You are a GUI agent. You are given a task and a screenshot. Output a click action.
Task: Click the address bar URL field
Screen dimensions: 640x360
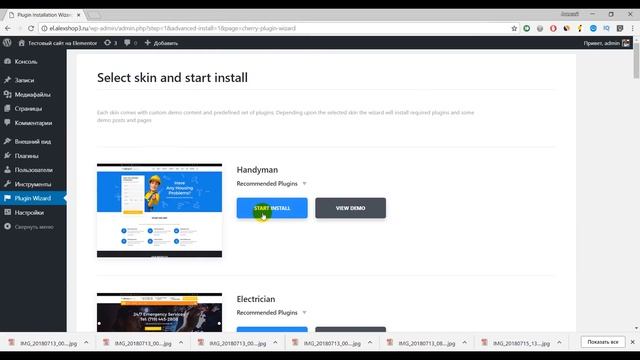pos(273,28)
